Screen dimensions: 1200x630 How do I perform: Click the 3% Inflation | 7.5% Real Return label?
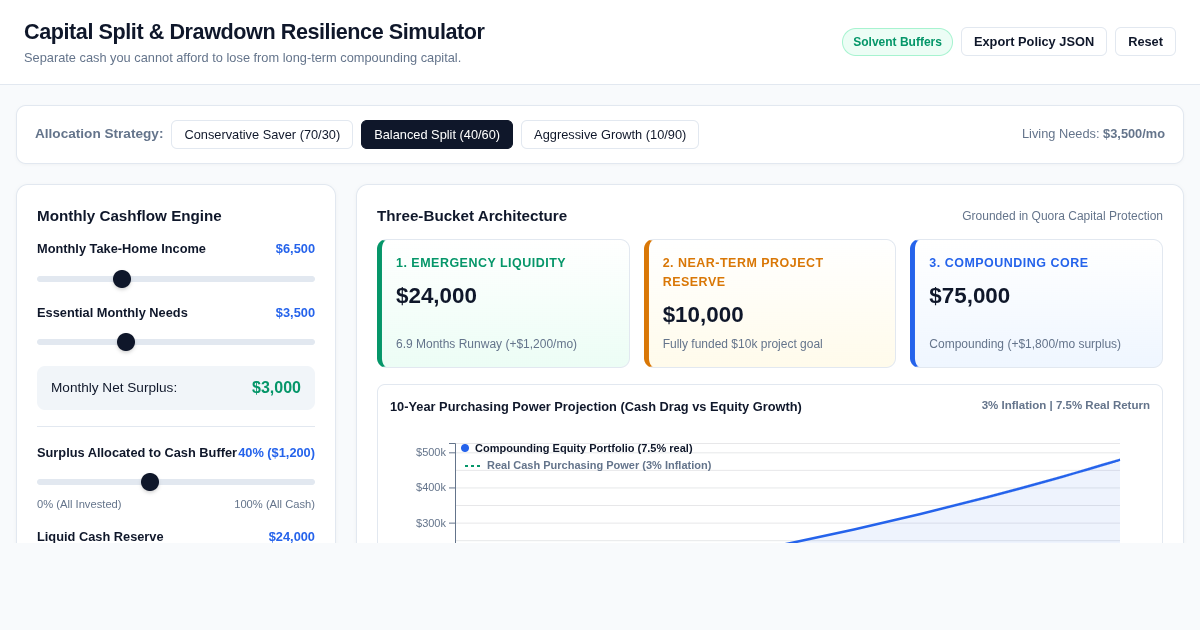point(1065,405)
